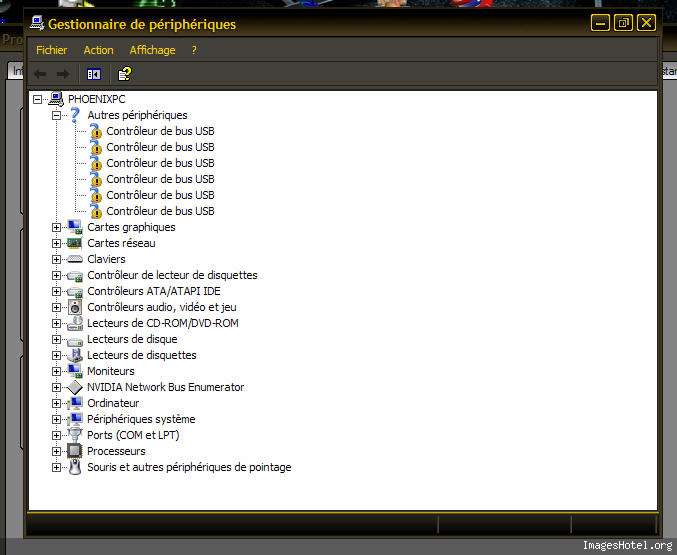The image size is (677, 555).
Task: Select the Ordinateur computer icon
Action: (x=75, y=403)
